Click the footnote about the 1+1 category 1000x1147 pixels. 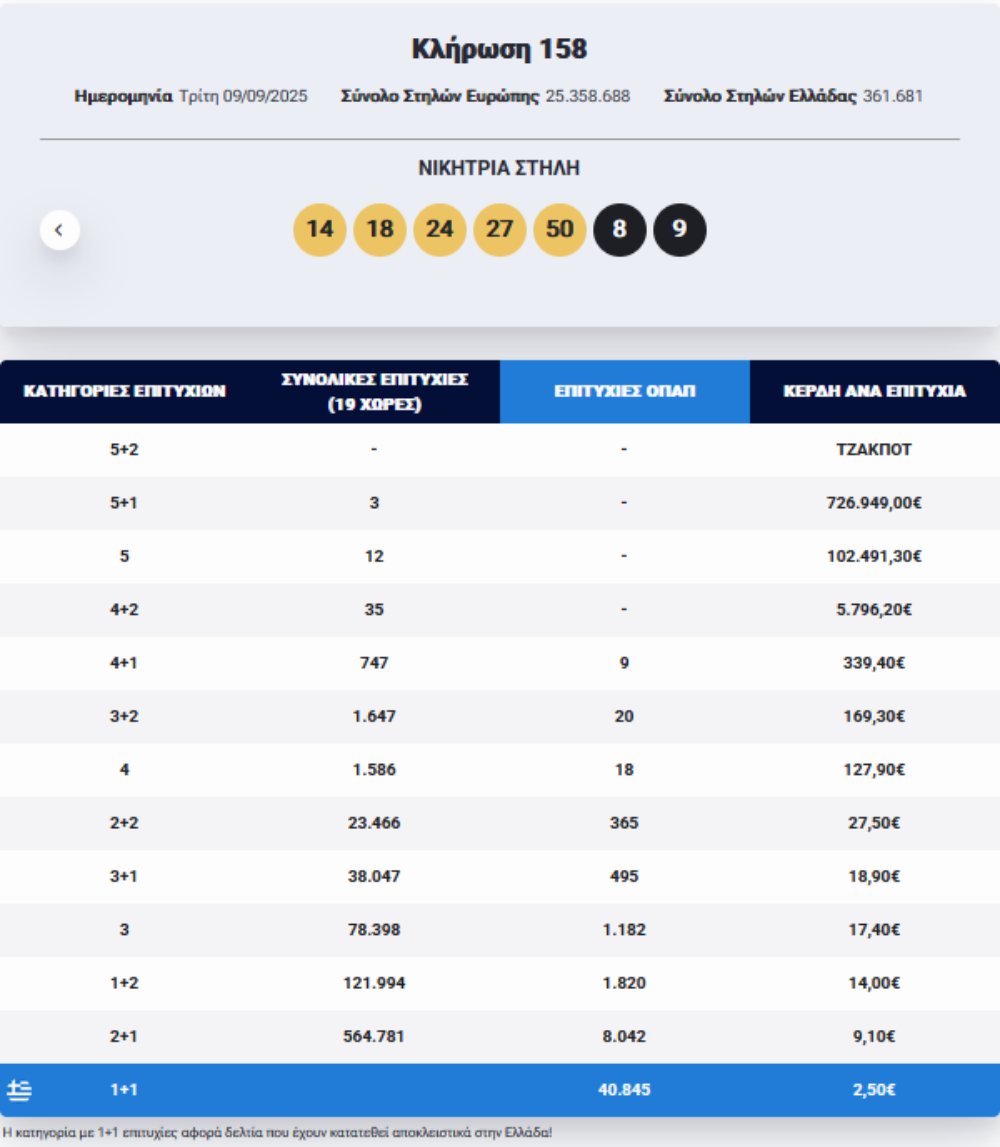[x=277, y=1133]
